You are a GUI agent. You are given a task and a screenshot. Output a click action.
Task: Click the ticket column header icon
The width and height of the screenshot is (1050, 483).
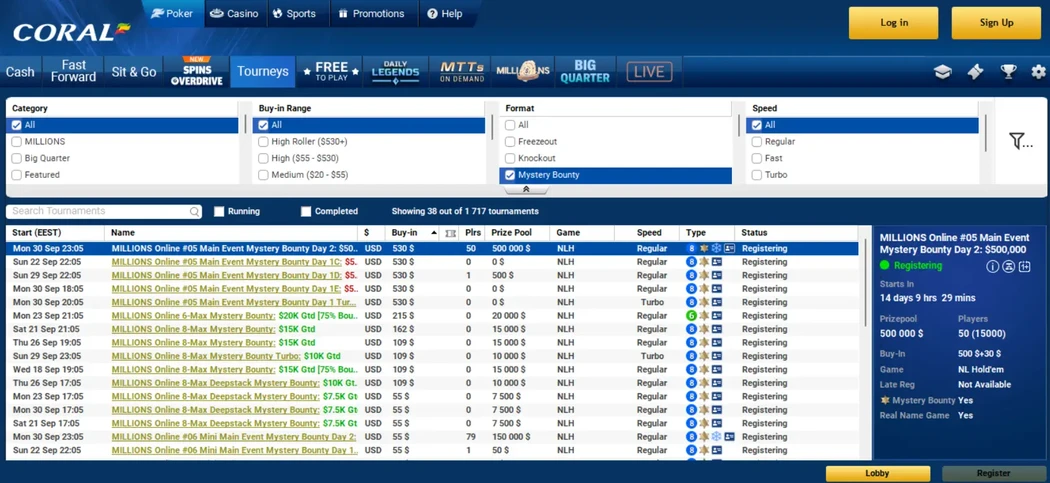[x=450, y=233]
